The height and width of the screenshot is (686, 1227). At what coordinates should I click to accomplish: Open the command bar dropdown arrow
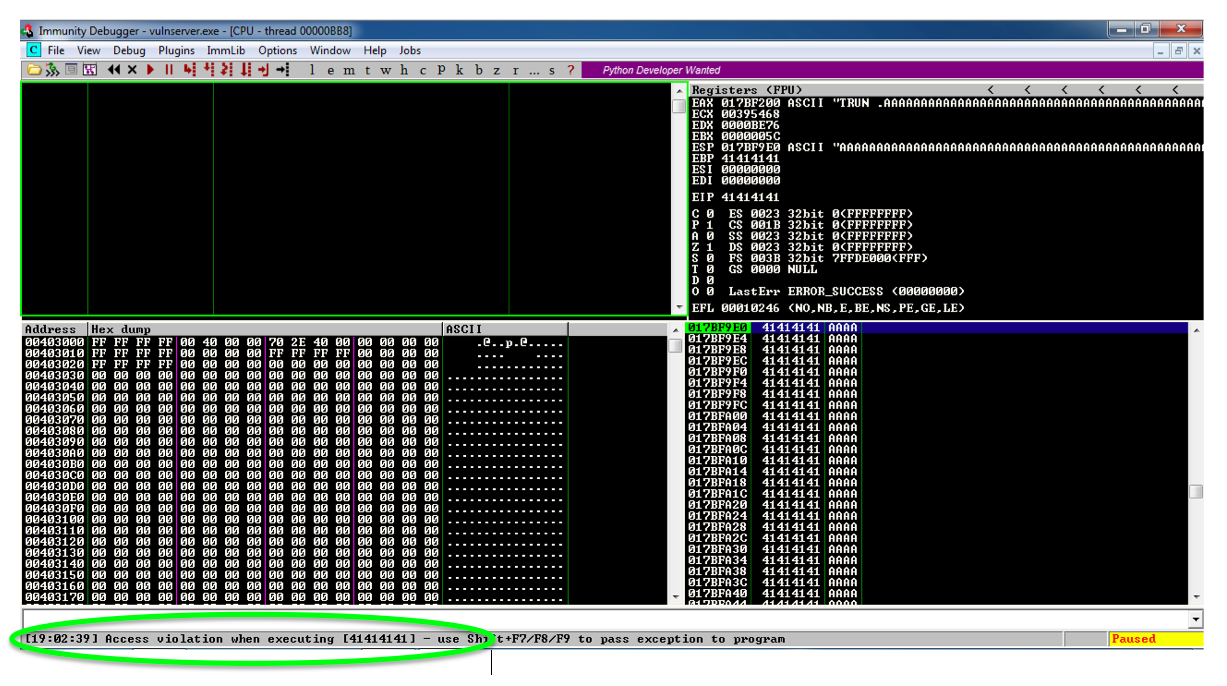tap(1196, 620)
